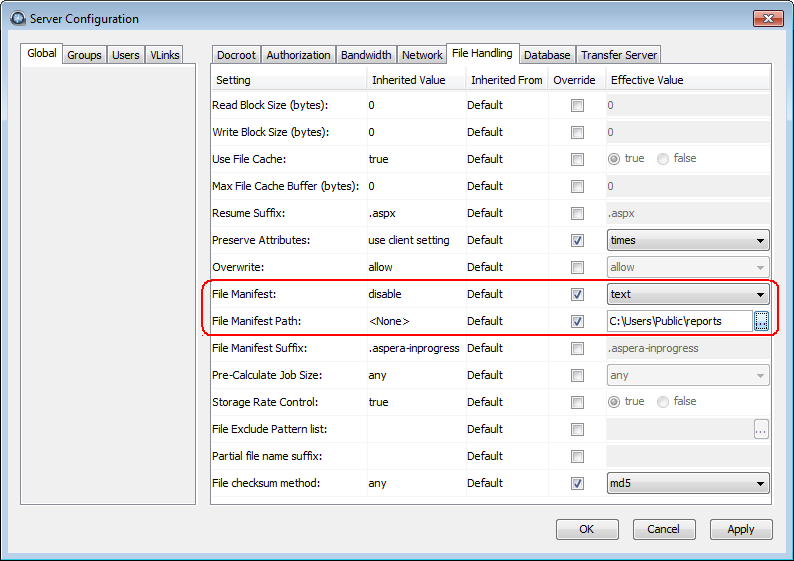
Task: Click the Cancel button
Action: (x=663, y=529)
